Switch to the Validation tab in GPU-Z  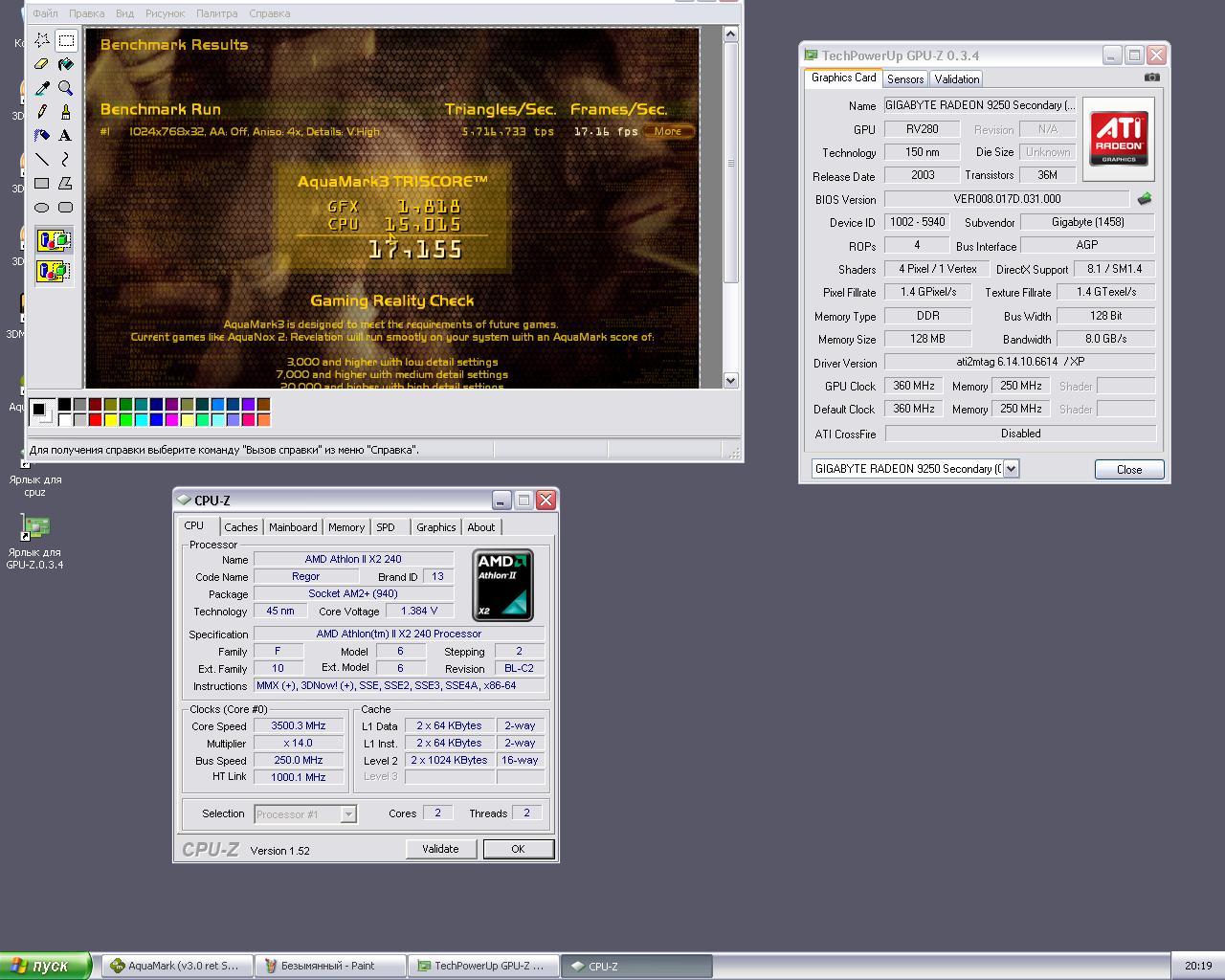(957, 79)
